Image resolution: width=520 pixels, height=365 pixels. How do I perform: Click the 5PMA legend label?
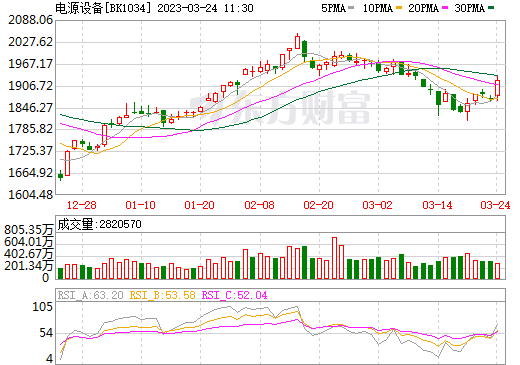pyautogui.click(x=333, y=8)
